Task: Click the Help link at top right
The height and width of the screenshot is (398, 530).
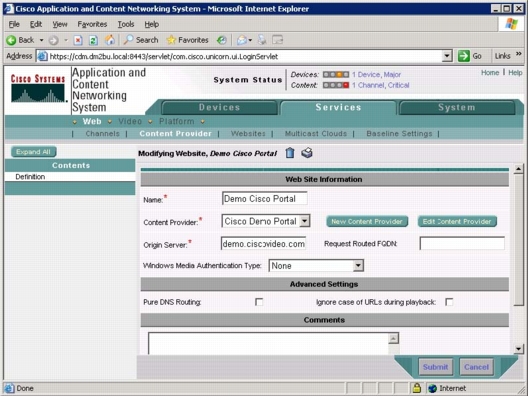Action: (x=515, y=73)
